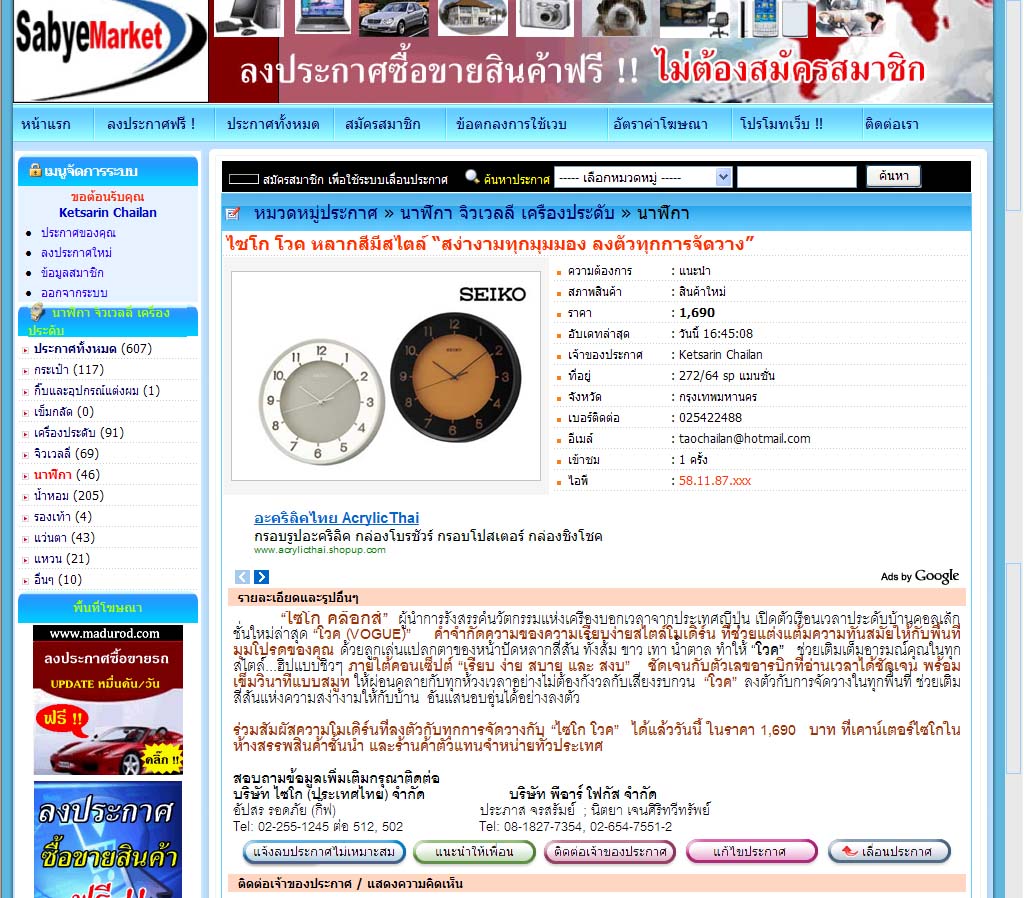Image resolution: width=1024 pixels, height=898 pixels.
Task: Open the ลงประกาศใหม่ sidebar link
Action: [76, 253]
